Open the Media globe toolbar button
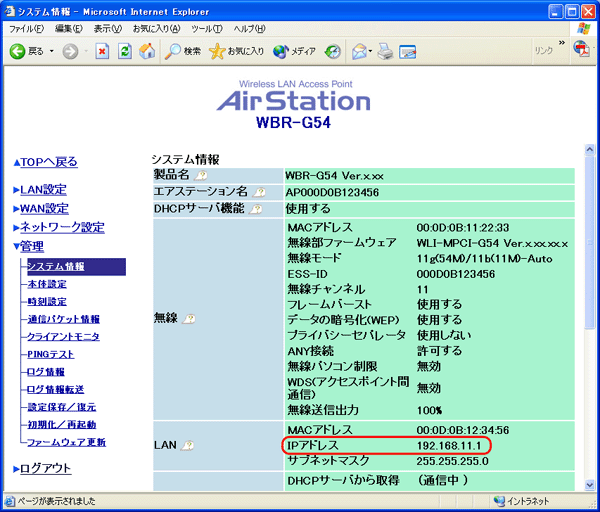The image size is (600, 512). click(x=294, y=51)
